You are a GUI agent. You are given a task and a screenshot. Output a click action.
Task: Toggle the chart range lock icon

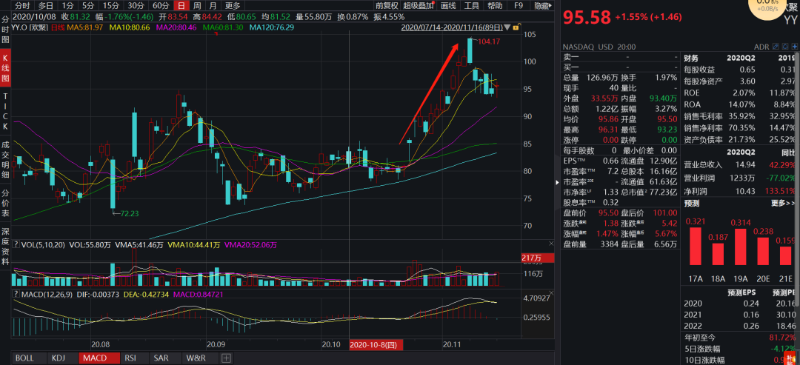[516, 27]
